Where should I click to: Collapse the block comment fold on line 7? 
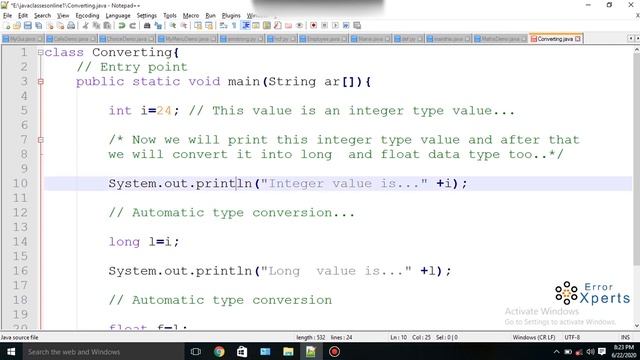tap(40, 140)
